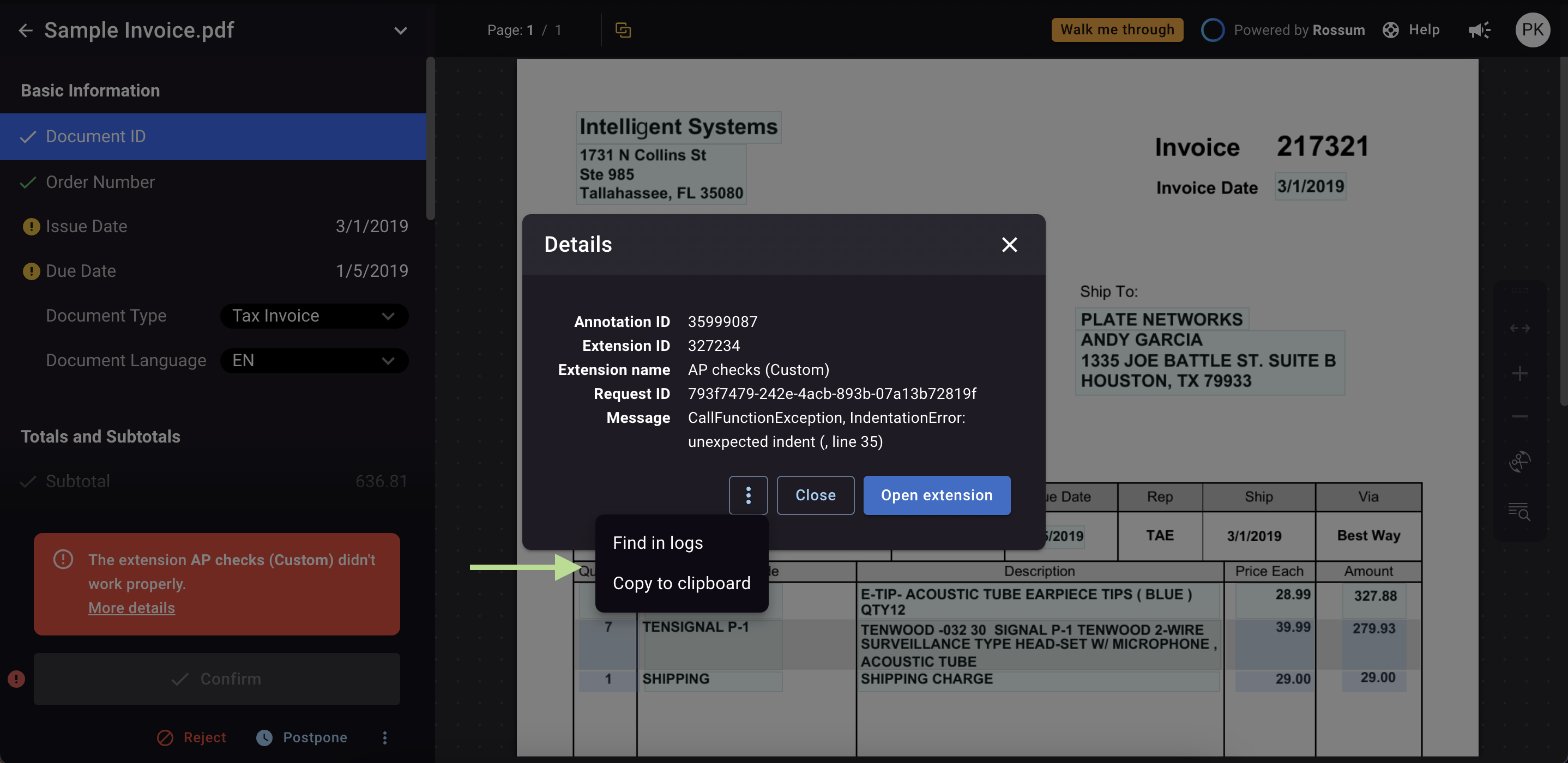Open the Document Type Tax Invoice dropdown

(314, 316)
